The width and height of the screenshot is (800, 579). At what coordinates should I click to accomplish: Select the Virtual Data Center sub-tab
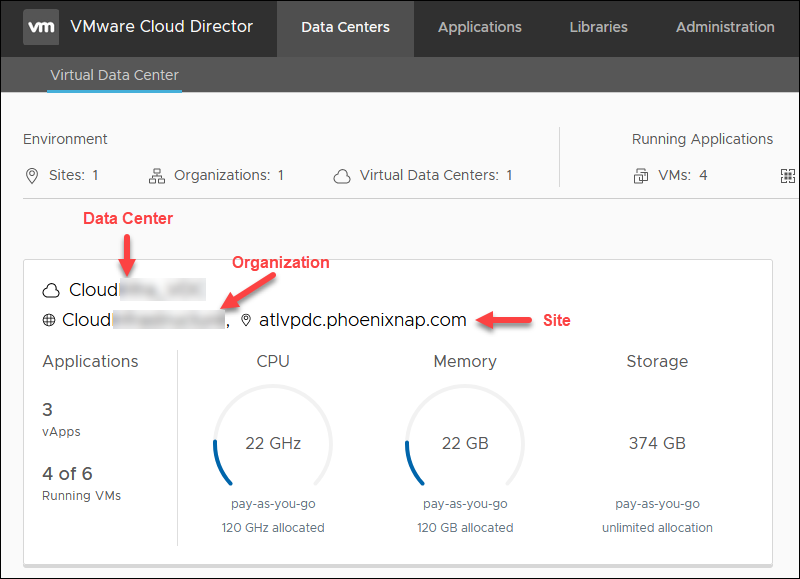tap(114, 75)
